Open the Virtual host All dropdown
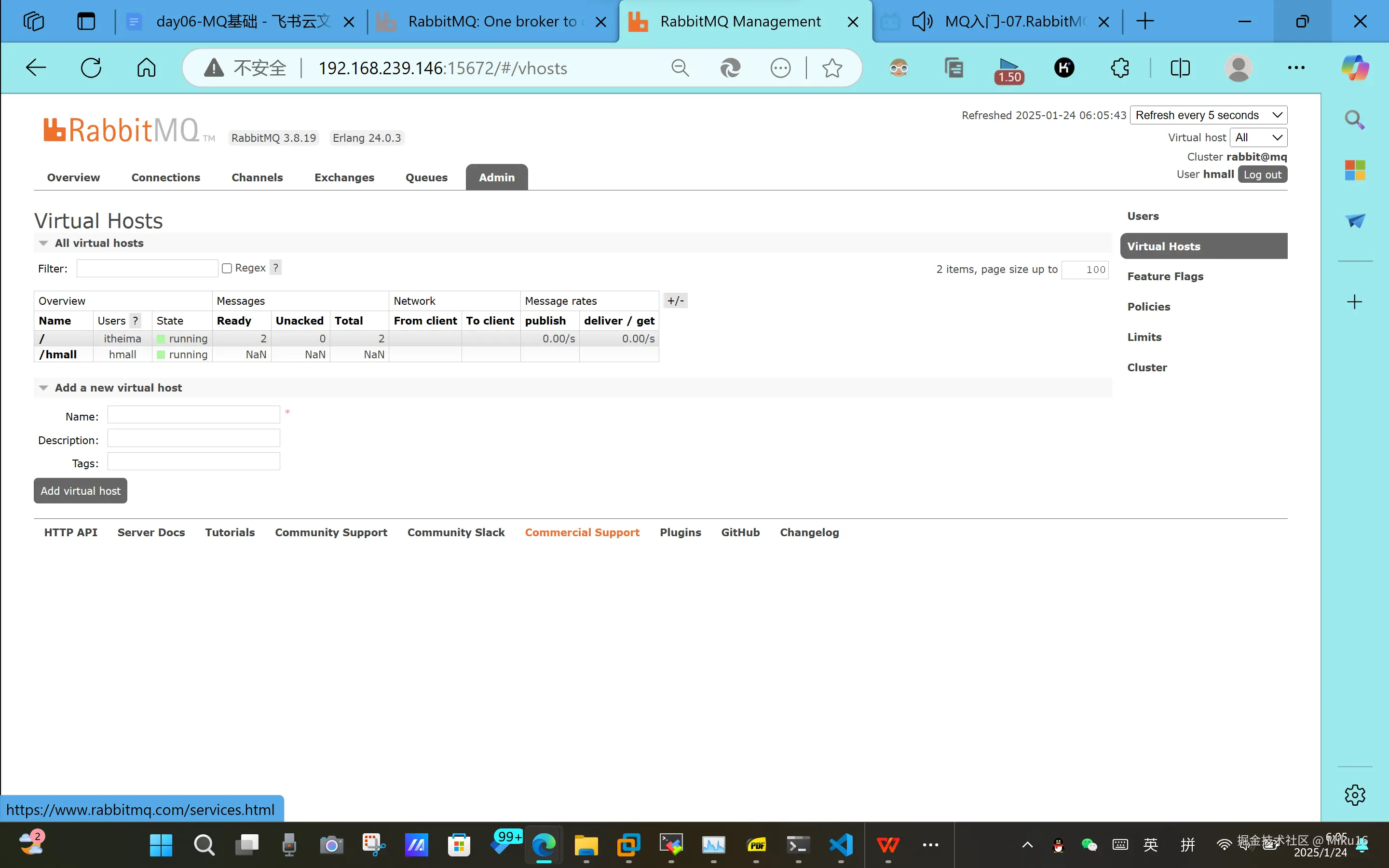 coord(1258,137)
